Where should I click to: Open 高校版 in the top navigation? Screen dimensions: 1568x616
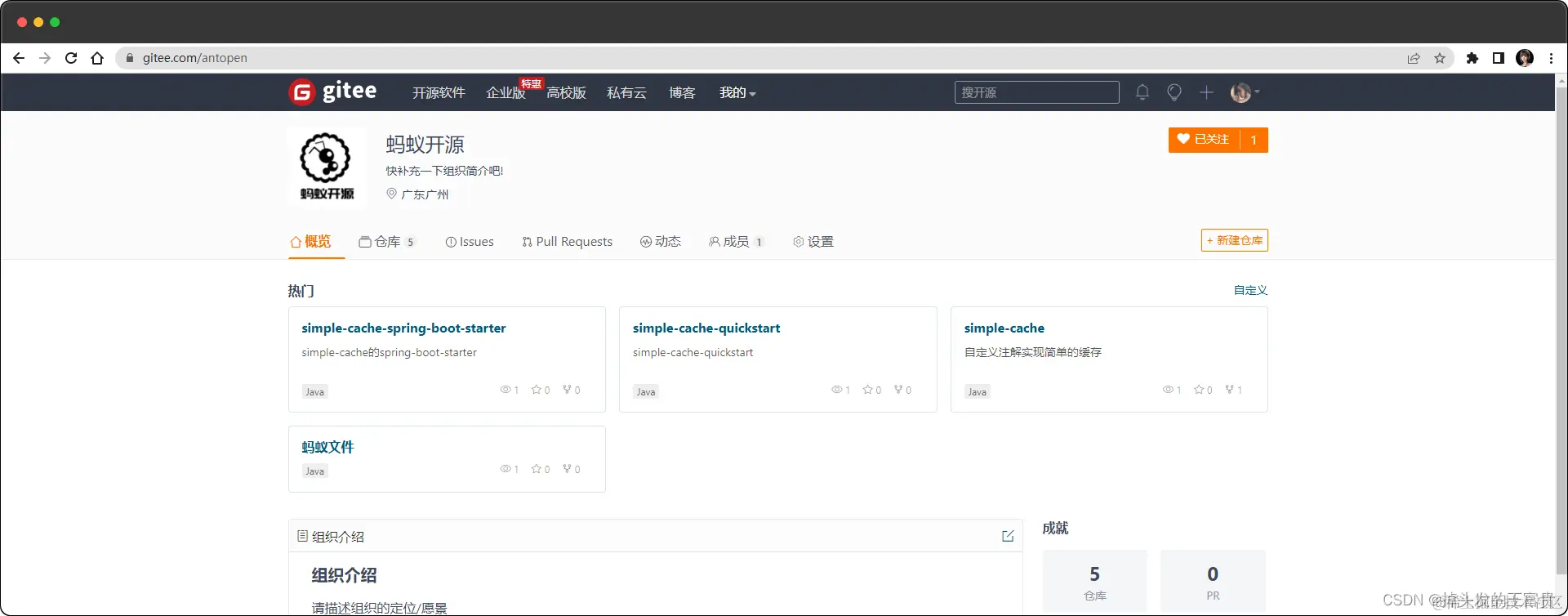pos(566,93)
